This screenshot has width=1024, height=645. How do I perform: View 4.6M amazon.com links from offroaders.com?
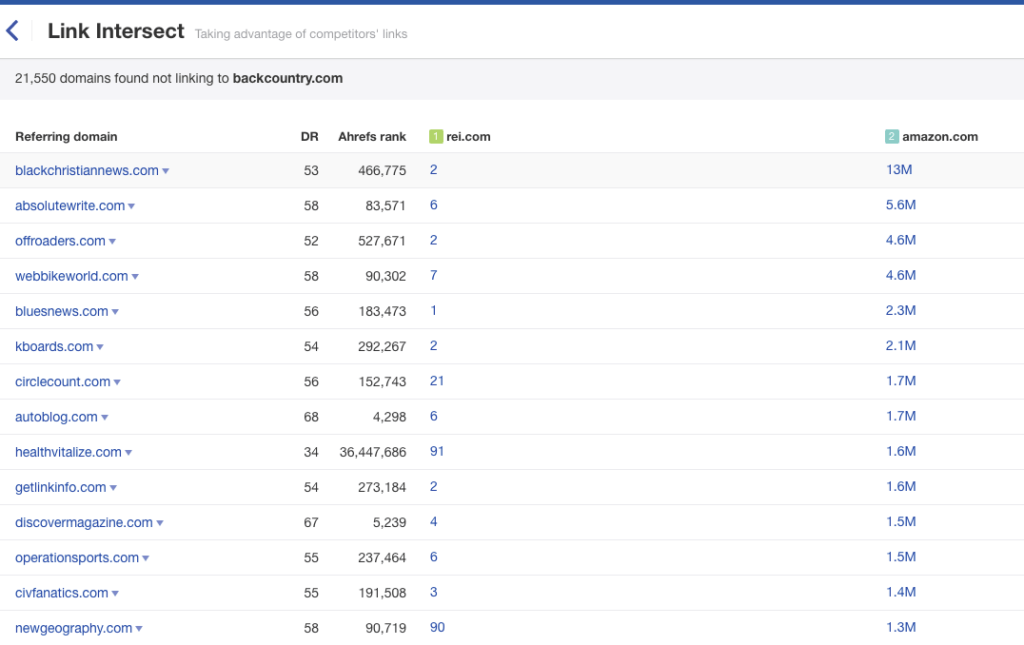pos(901,240)
